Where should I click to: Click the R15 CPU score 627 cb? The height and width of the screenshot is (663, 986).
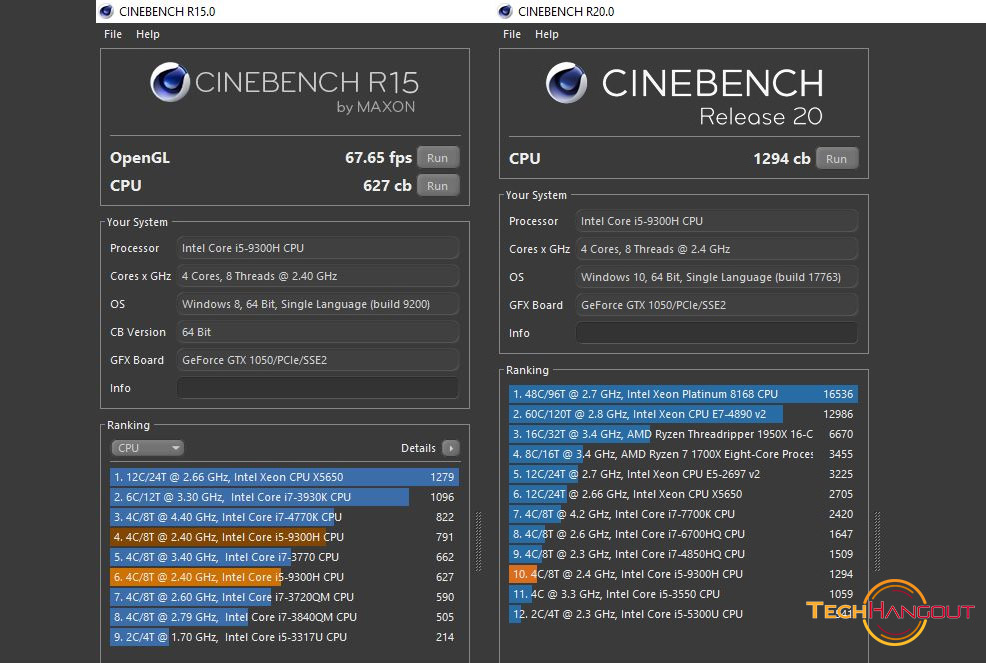pos(387,186)
